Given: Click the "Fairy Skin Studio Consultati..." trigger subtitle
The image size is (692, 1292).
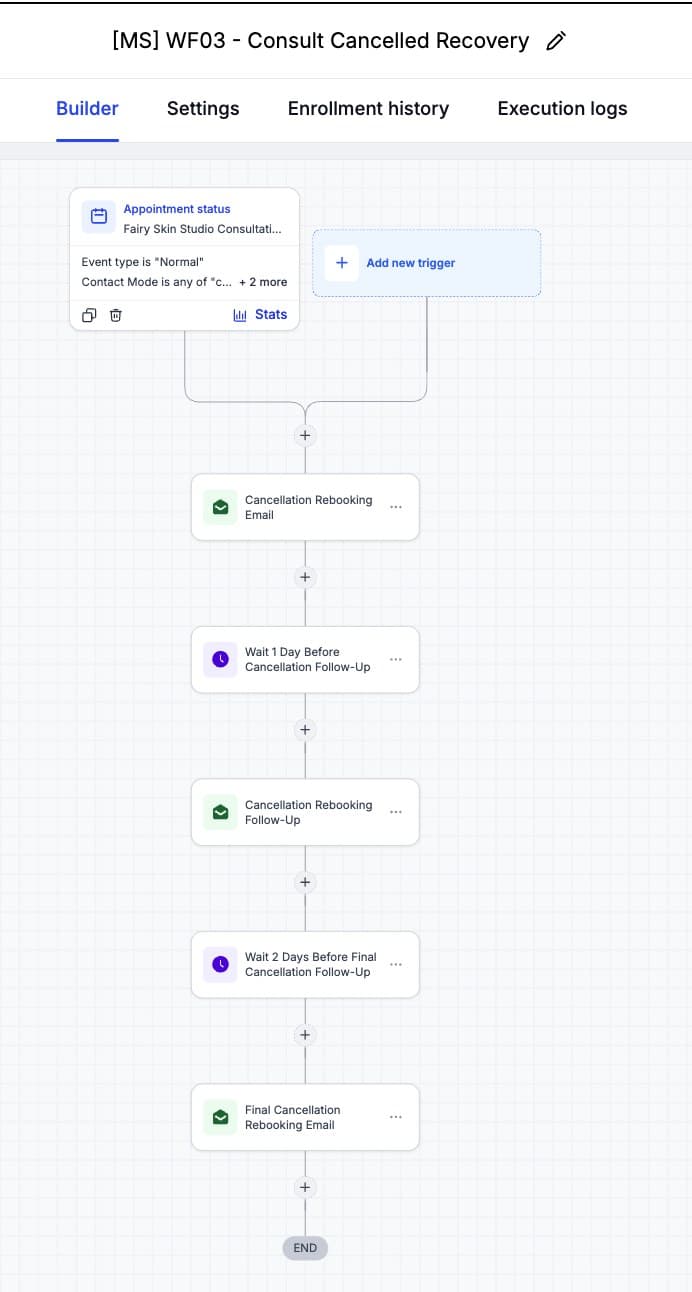Looking at the screenshot, I should coord(202,229).
